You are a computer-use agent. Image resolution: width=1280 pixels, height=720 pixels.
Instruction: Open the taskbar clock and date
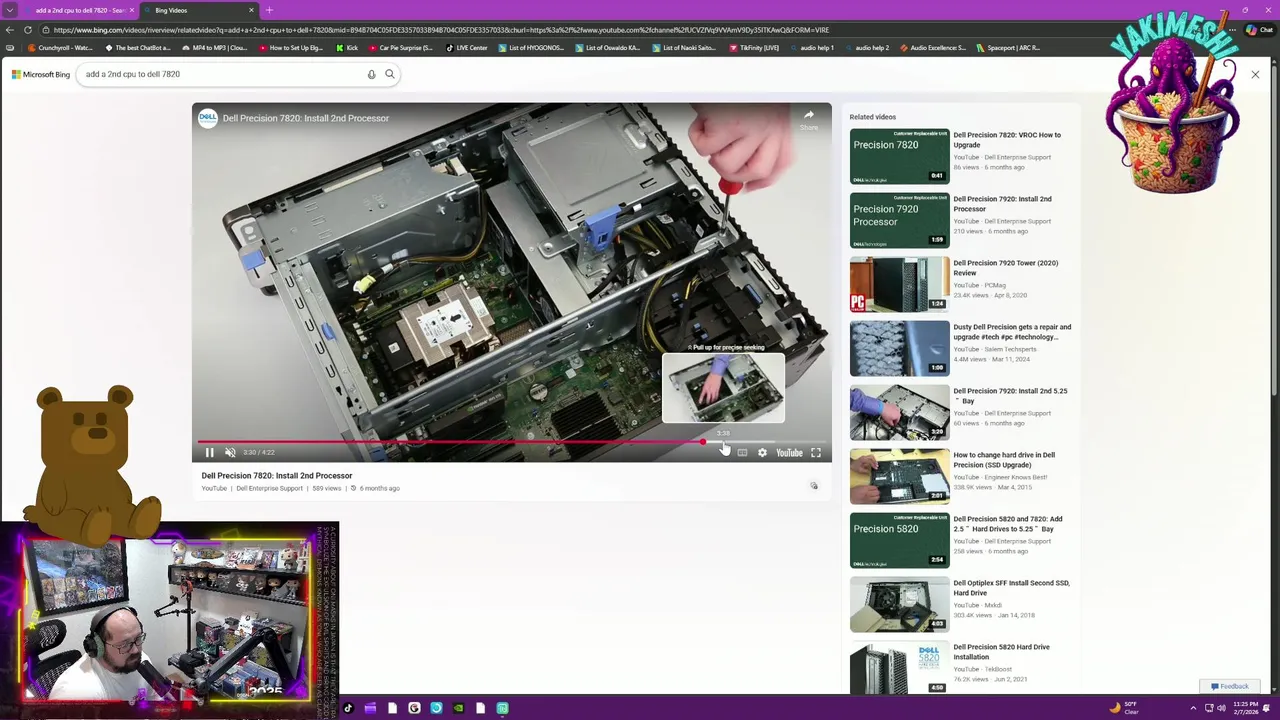tap(1246, 708)
